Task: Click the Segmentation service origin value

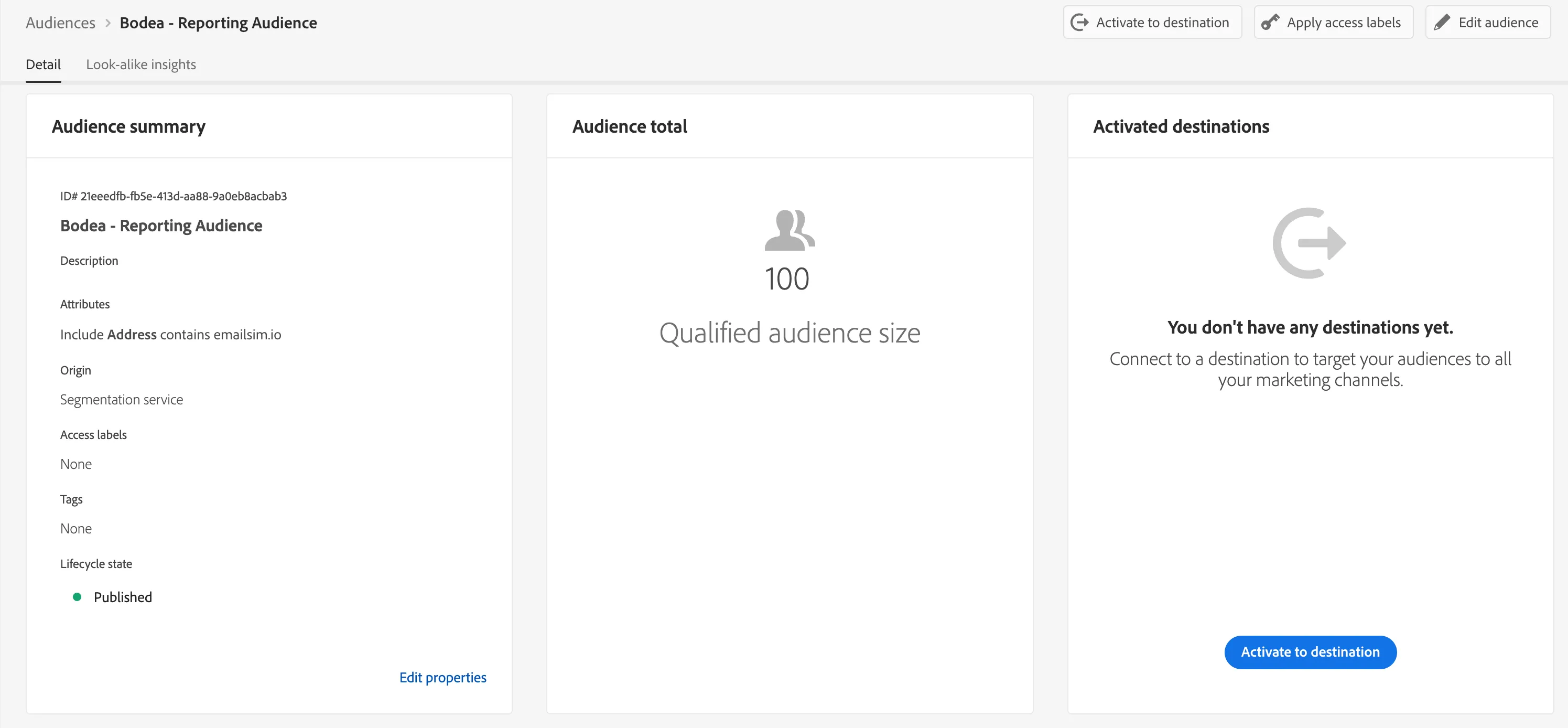Action: click(121, 400)
